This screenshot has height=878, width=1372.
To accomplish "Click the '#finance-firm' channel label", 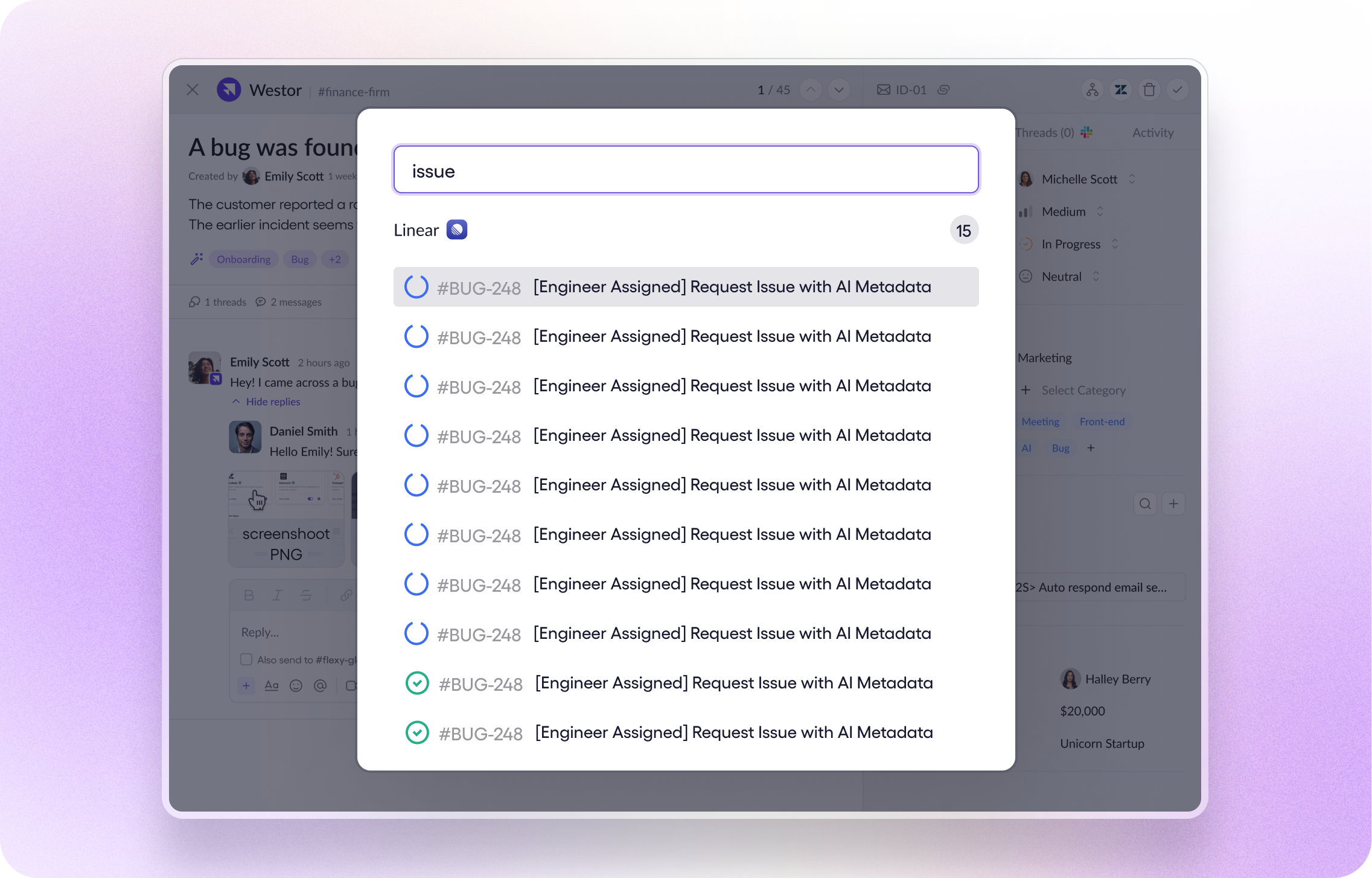I will (354, 92).
